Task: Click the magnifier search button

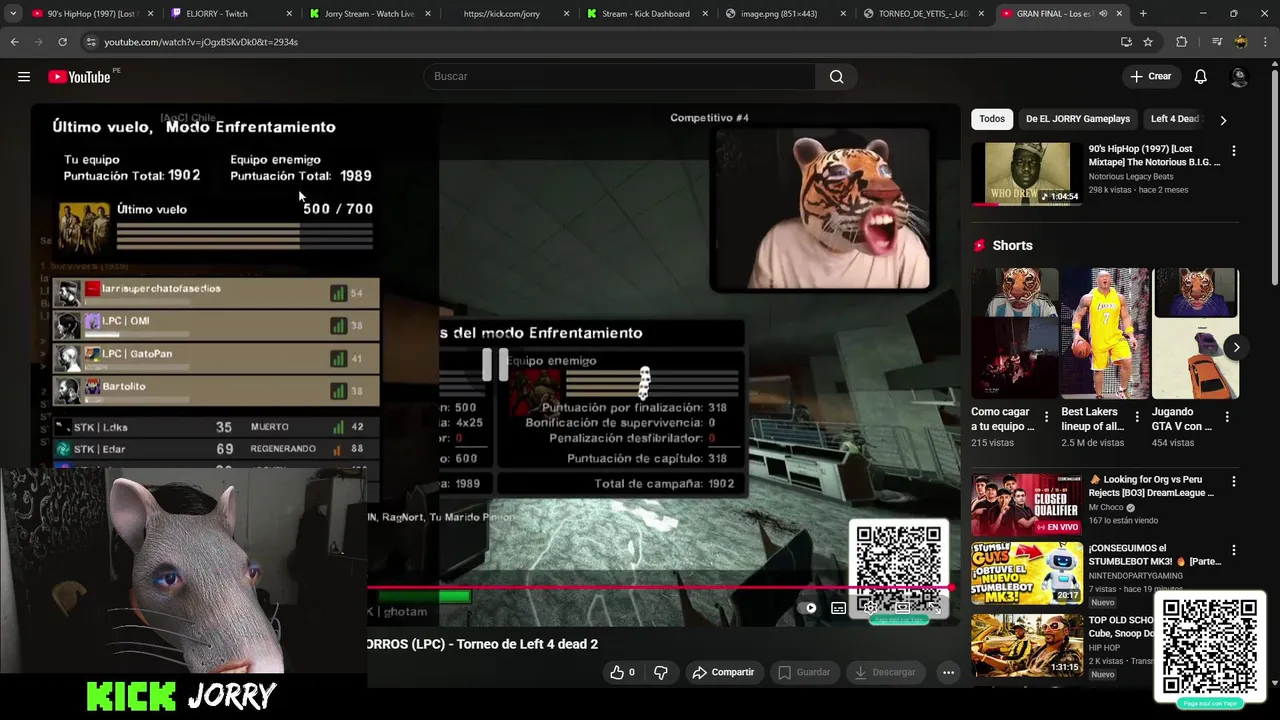Action: pyautogui.click(x=836, y=77)
